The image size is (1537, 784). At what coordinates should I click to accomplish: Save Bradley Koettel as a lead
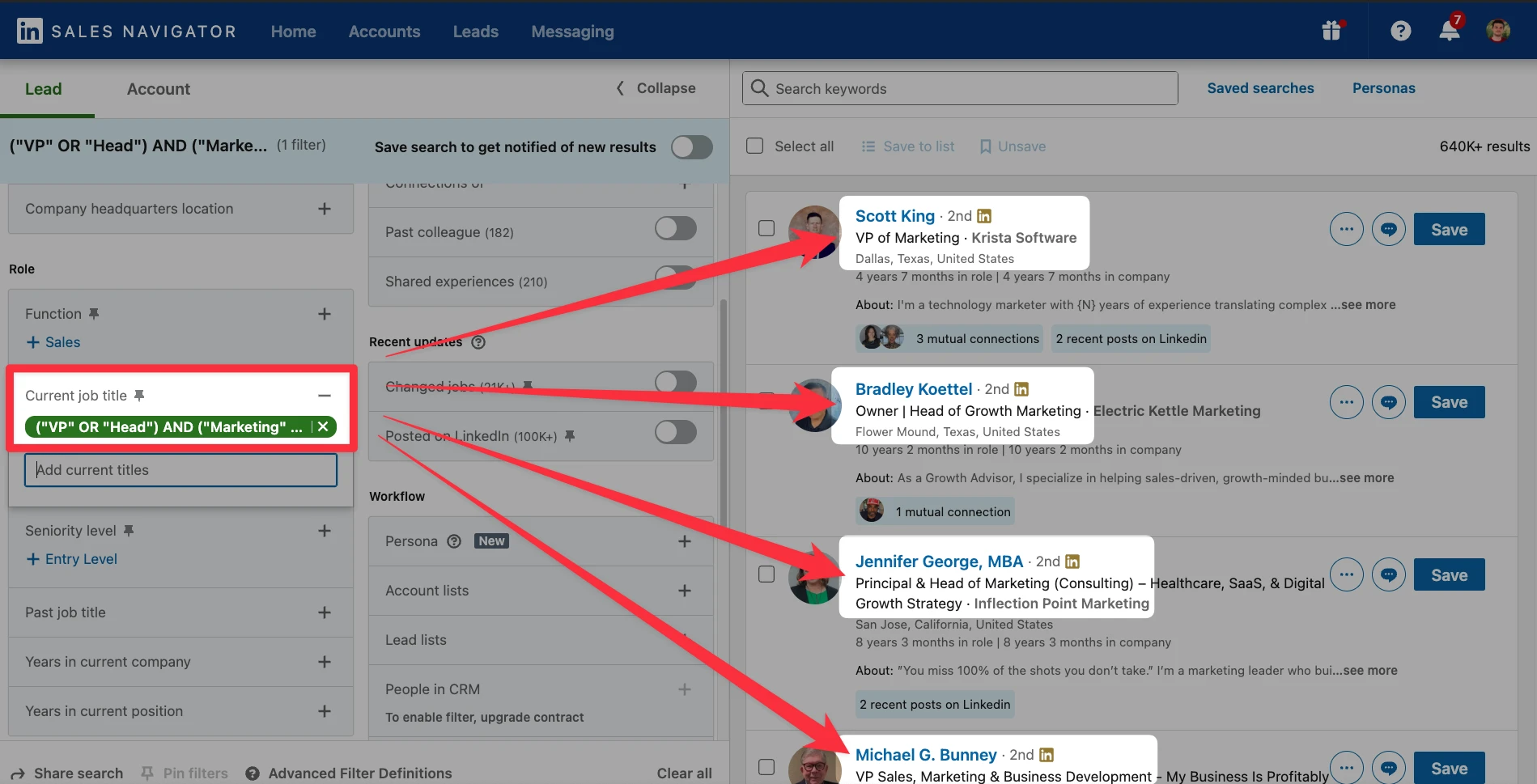click(x=1450, y=402)
